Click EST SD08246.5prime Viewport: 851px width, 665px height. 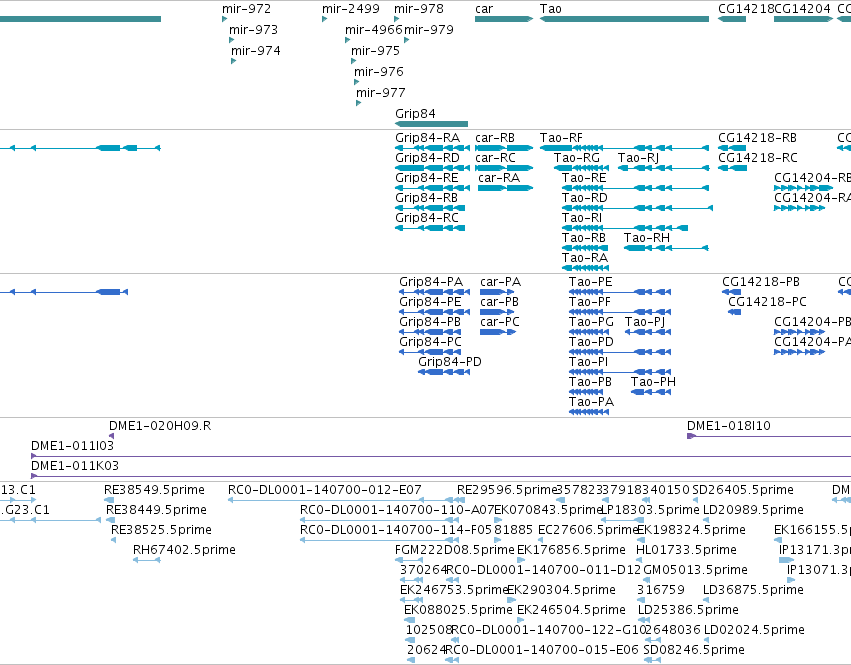[652, 660]
